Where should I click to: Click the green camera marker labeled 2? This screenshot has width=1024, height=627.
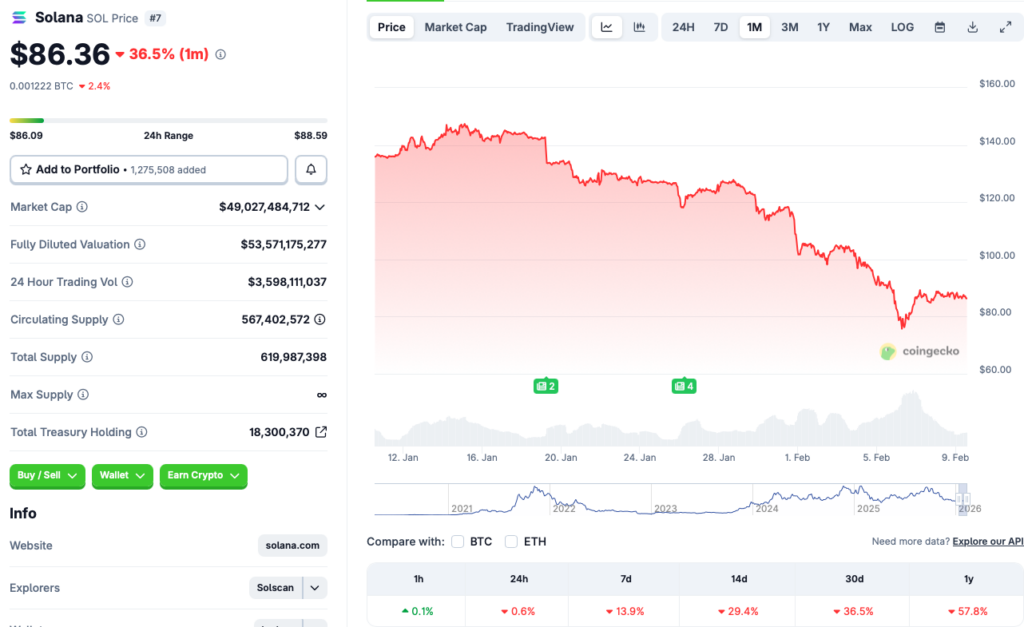(545, 385)
